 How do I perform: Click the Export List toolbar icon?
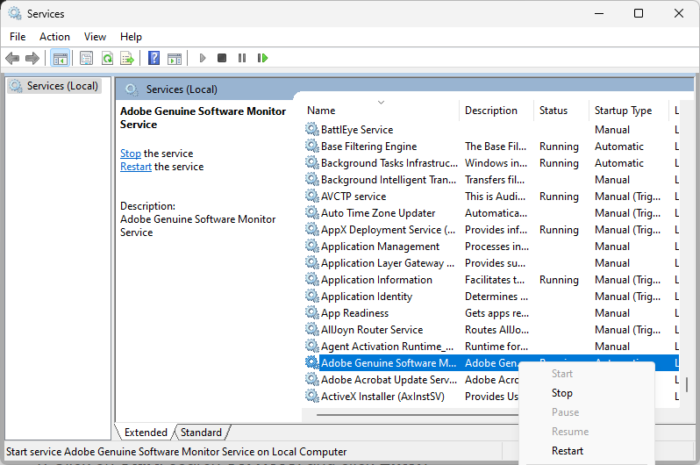click(127, 58)
